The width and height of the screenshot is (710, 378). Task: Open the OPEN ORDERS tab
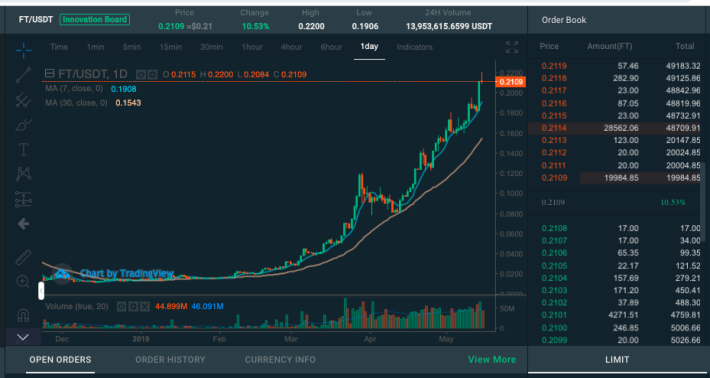60,360
